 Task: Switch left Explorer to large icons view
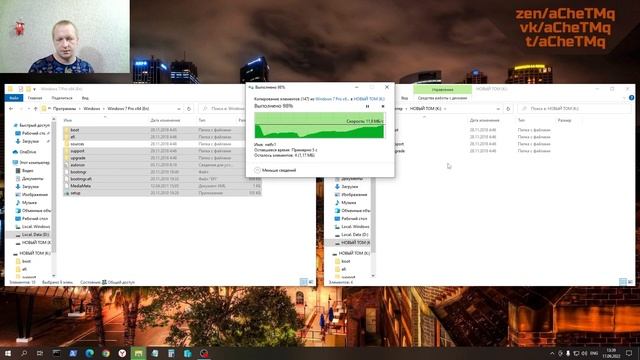[311, 282]
